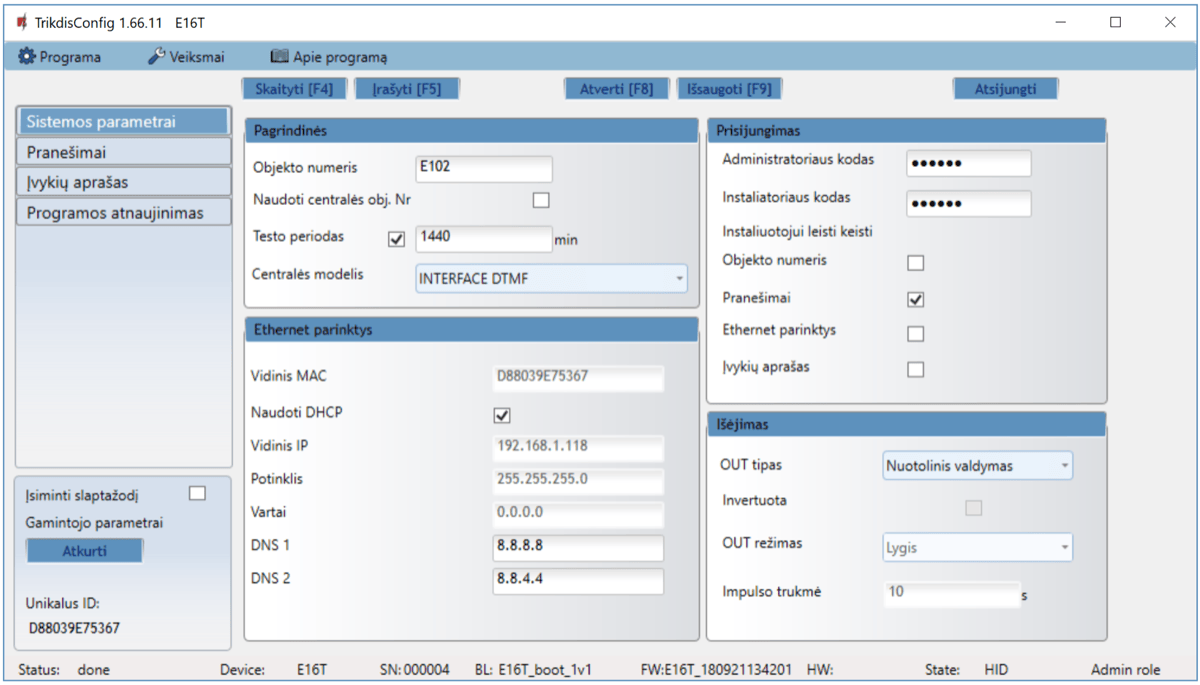The height and width of the screenshot is (685, 1200).
Task: Enable Naudoti centralės obj. Nr checkbox
Action: pyautogui.click(x=541, y=200)
